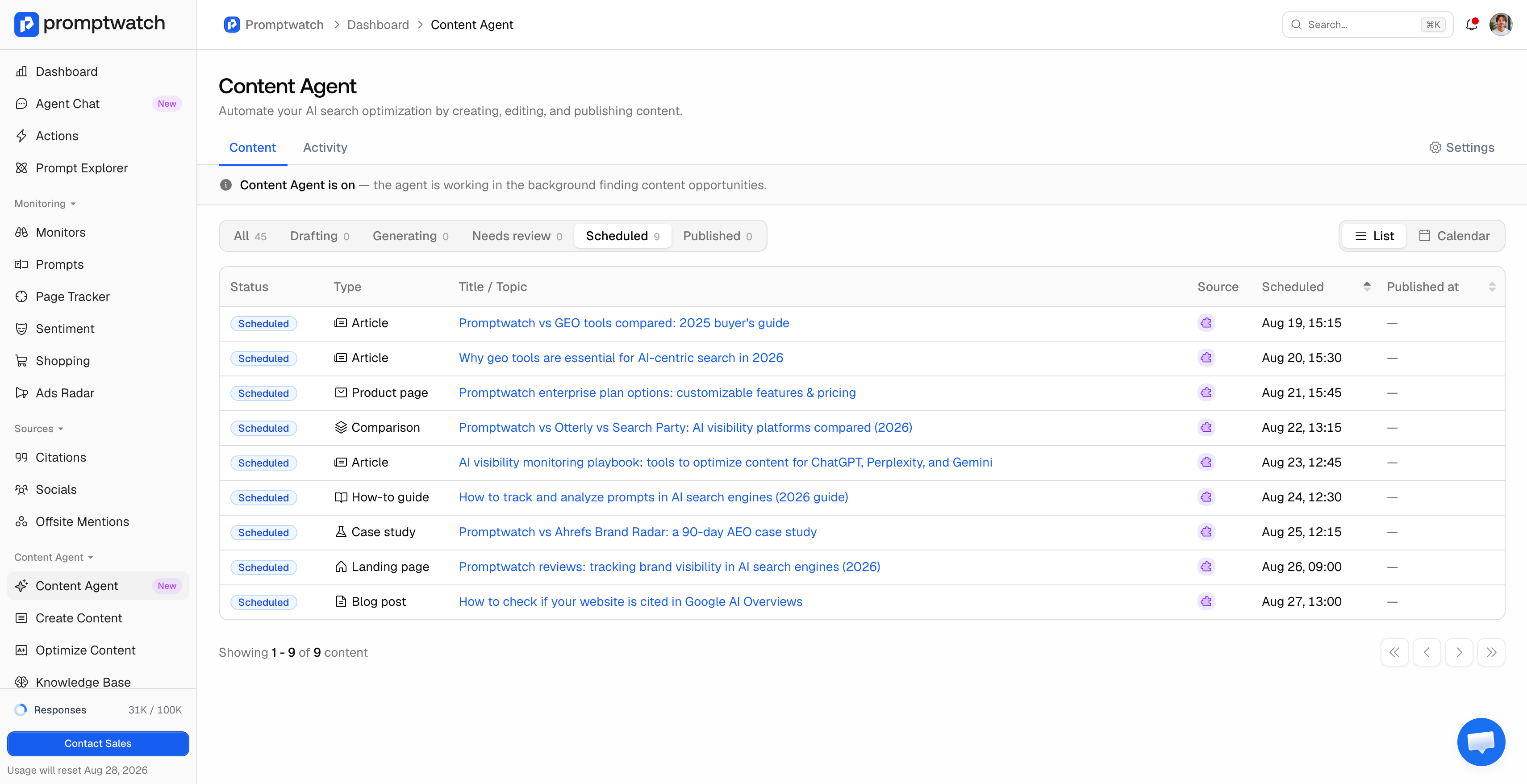Go to first page of results

tap(1394, 652)
